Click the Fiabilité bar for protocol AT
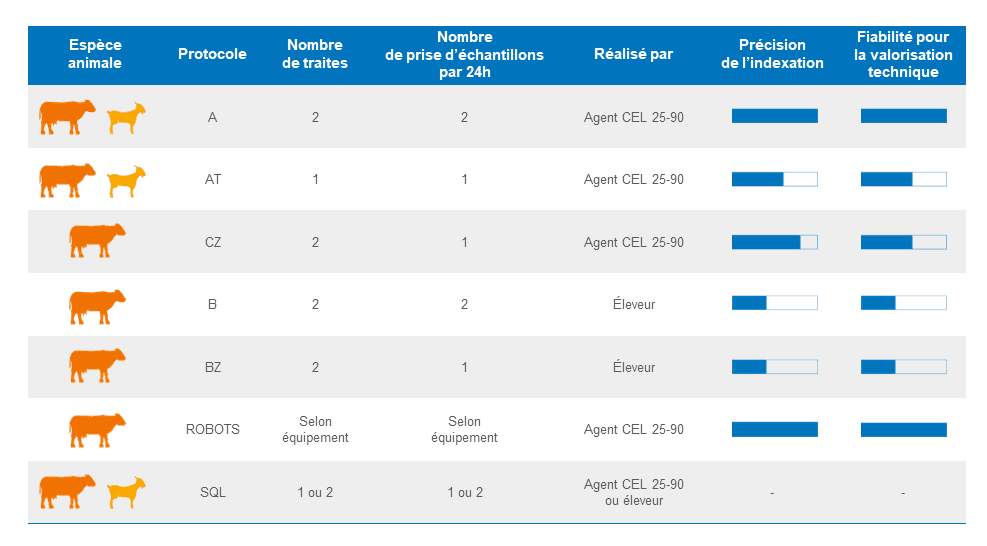This screenshot has width=987, height=546. 903,179
